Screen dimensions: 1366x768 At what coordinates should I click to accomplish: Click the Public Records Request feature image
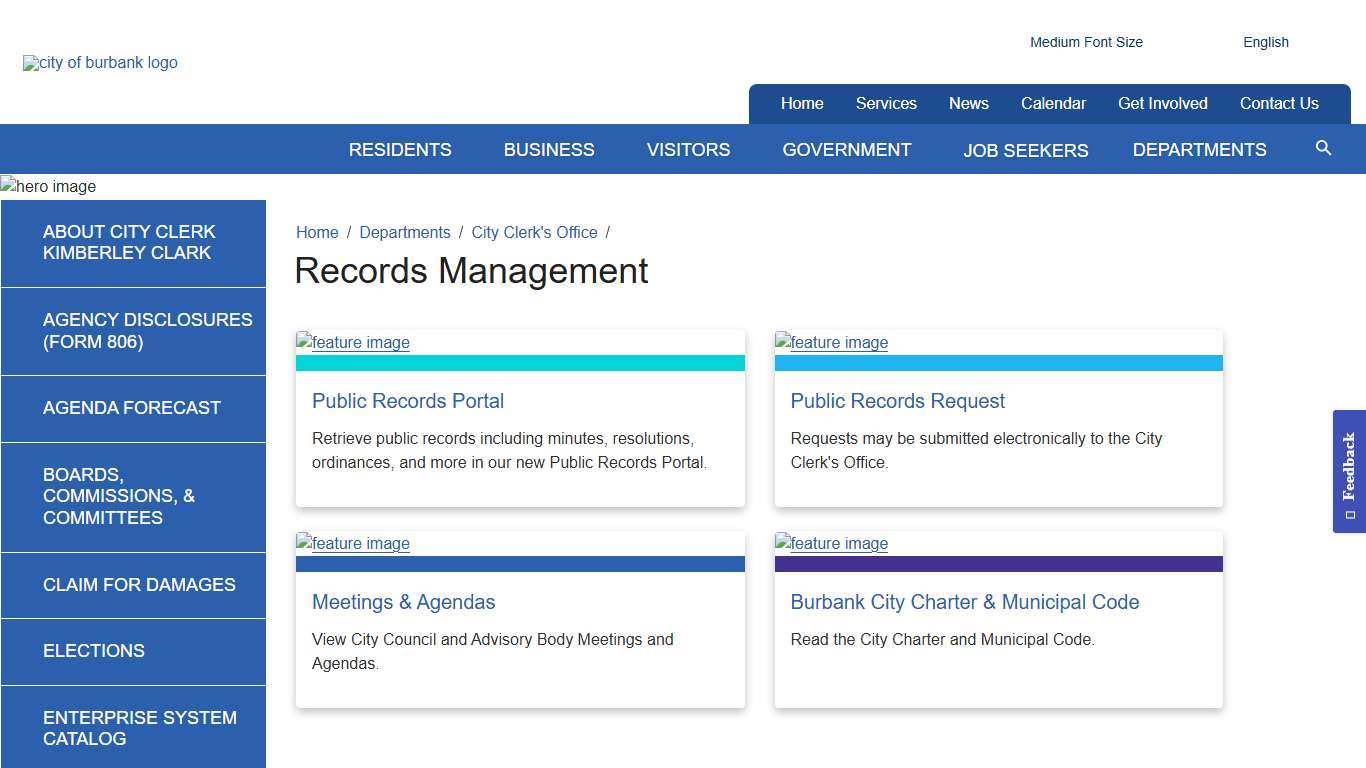pos(831,343)
